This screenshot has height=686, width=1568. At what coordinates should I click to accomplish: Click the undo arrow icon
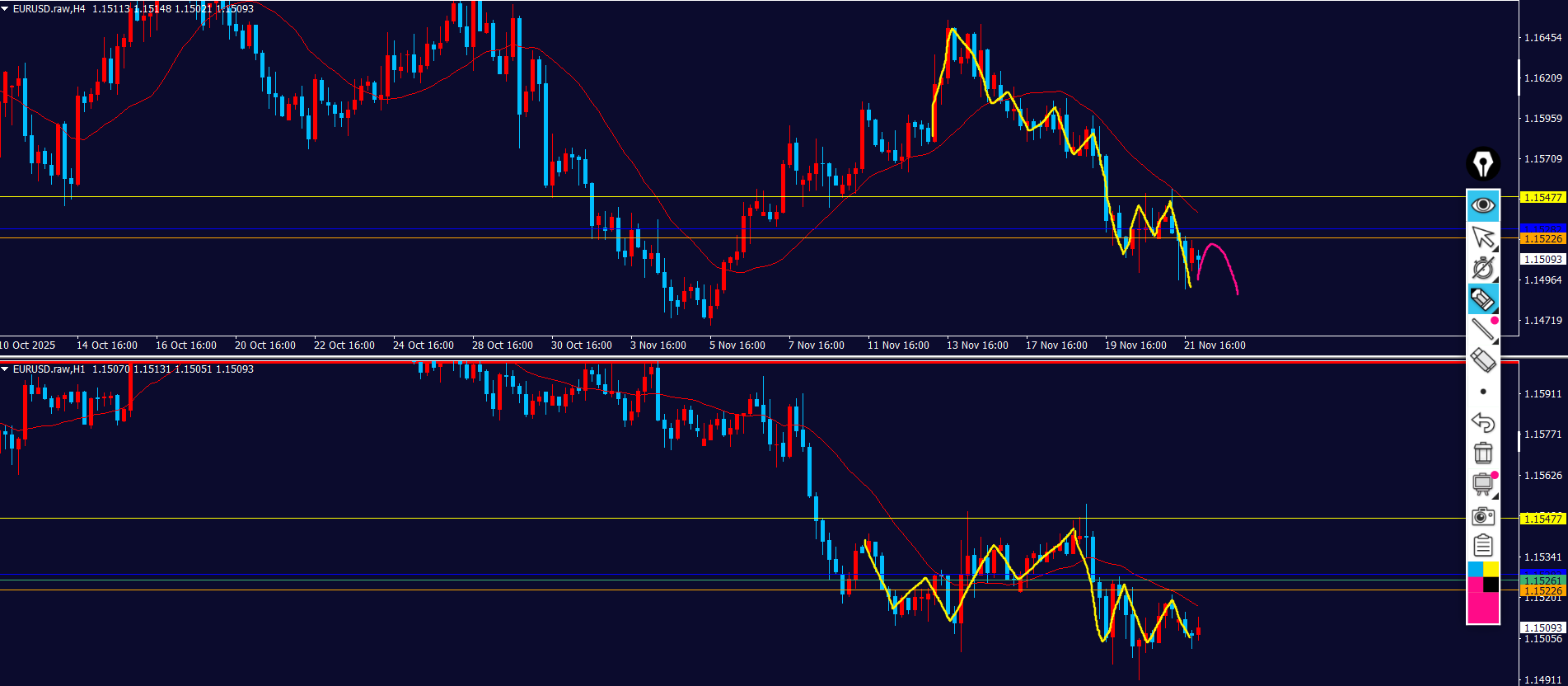(1482, 422)
